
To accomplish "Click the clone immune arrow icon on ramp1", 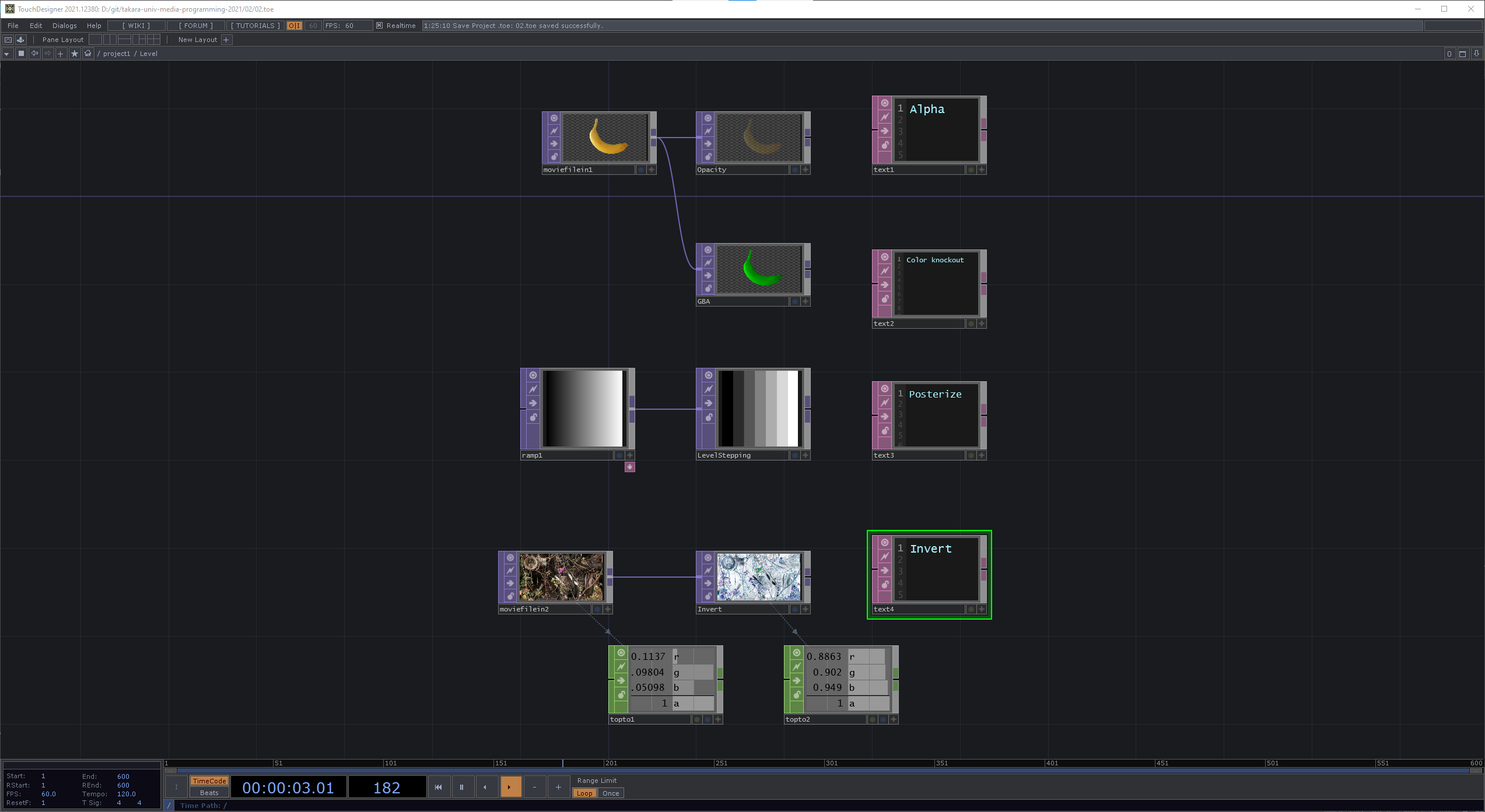I will pyautogui.click(x=533, y=403).
